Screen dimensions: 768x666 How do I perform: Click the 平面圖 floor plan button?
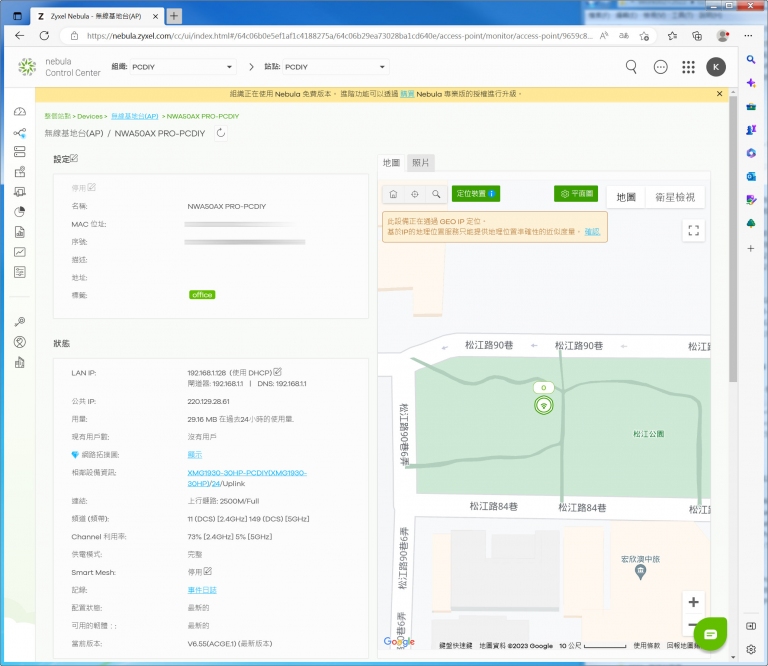[x=576, y=194]
